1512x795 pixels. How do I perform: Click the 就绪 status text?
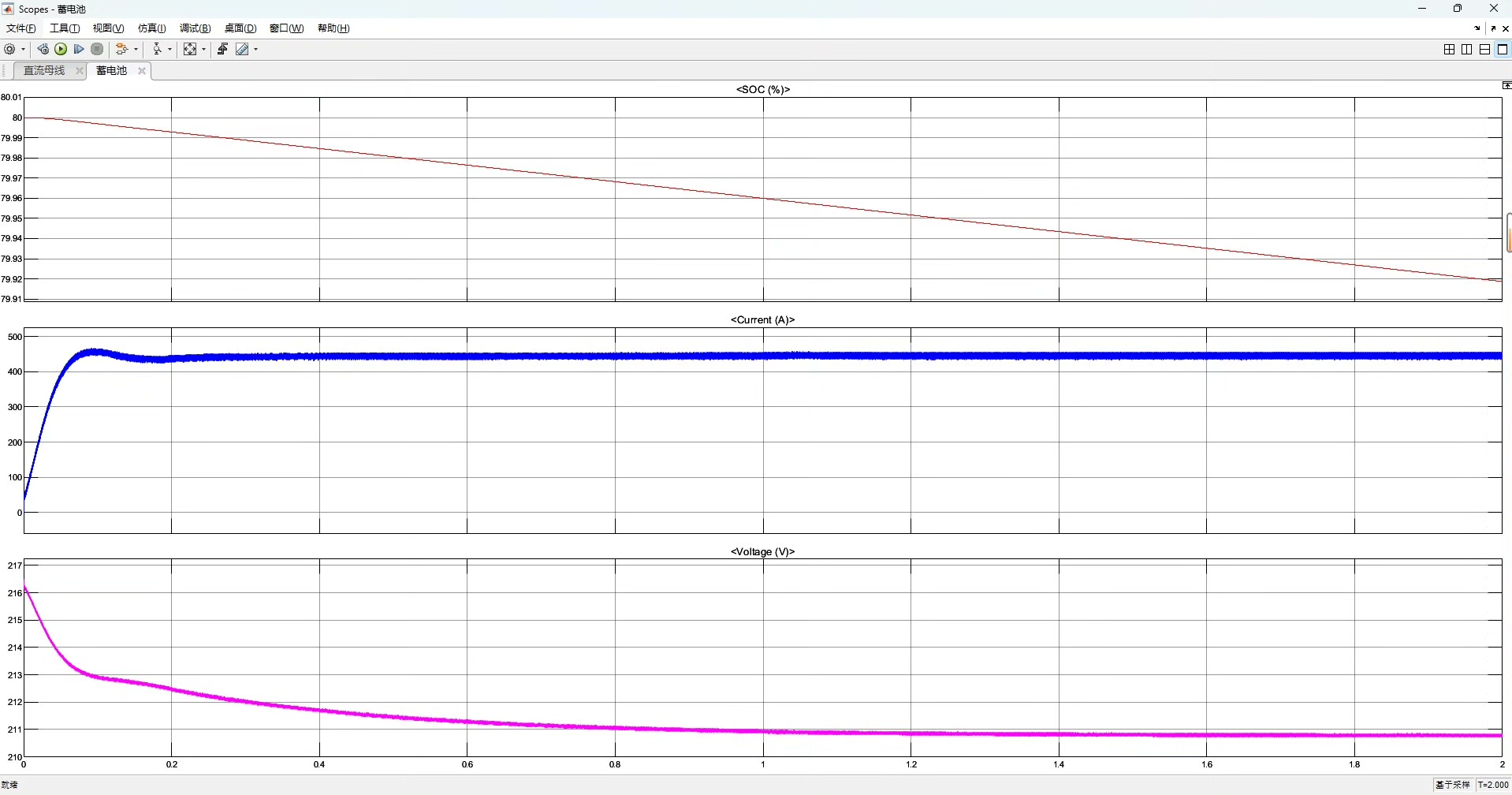point(9,785)
